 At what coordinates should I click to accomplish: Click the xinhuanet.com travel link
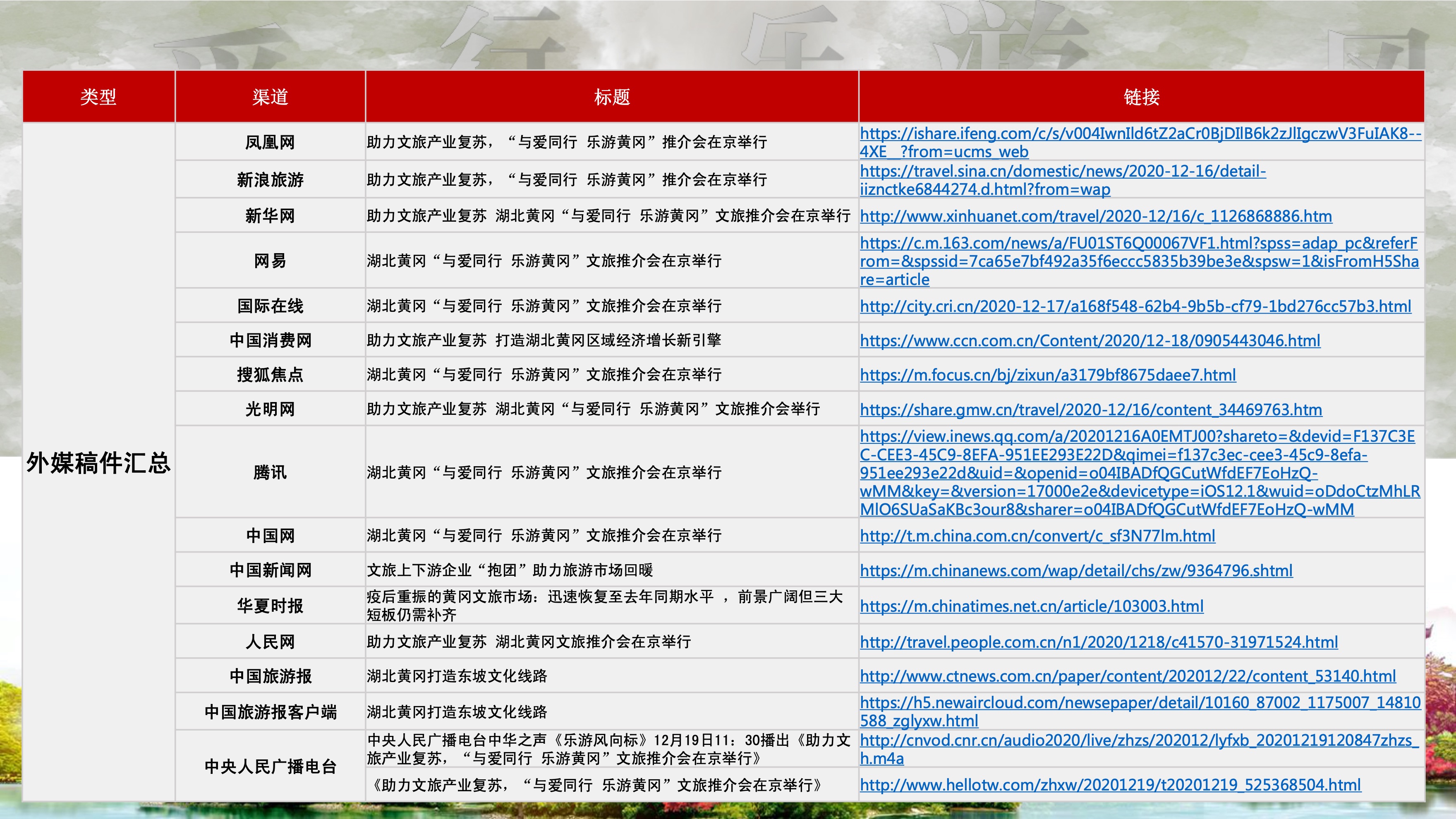point(1095,216)
